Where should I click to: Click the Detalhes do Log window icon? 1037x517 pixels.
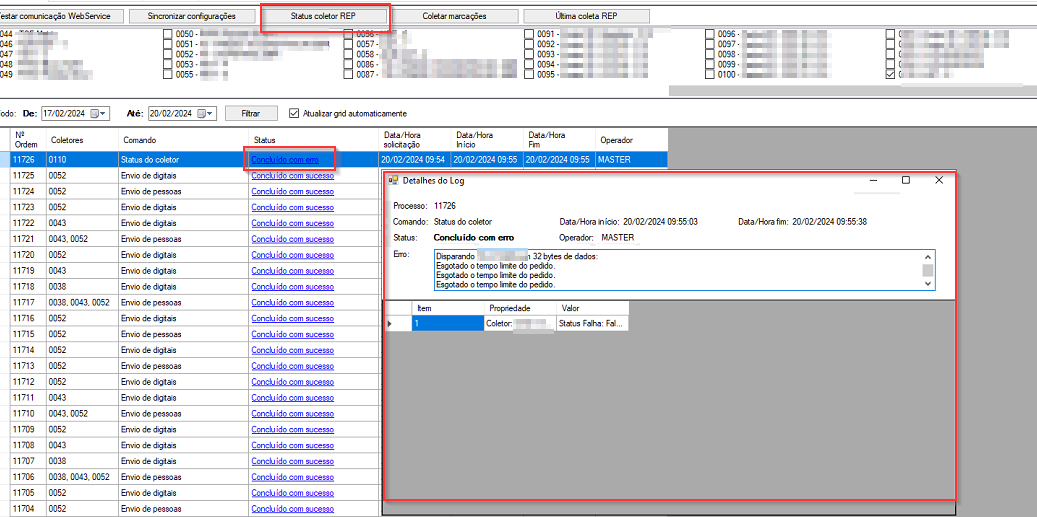point(393,181)
